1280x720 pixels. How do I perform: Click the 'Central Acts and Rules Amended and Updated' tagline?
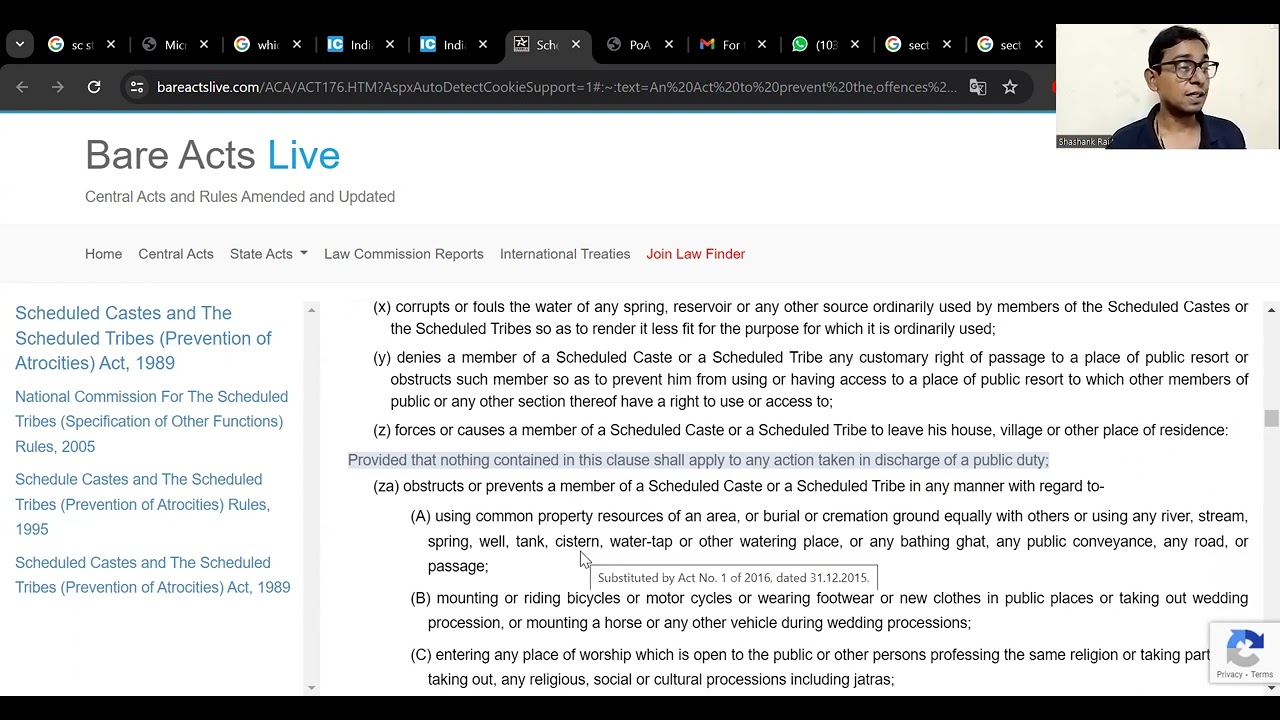pos(240,197)
